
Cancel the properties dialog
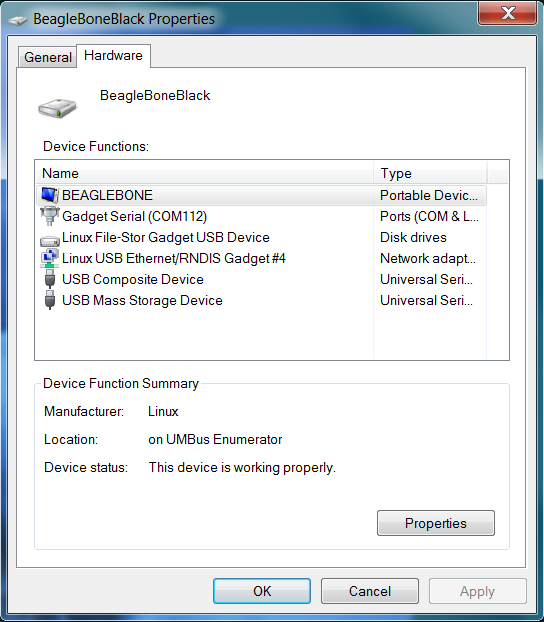point(370,591)
